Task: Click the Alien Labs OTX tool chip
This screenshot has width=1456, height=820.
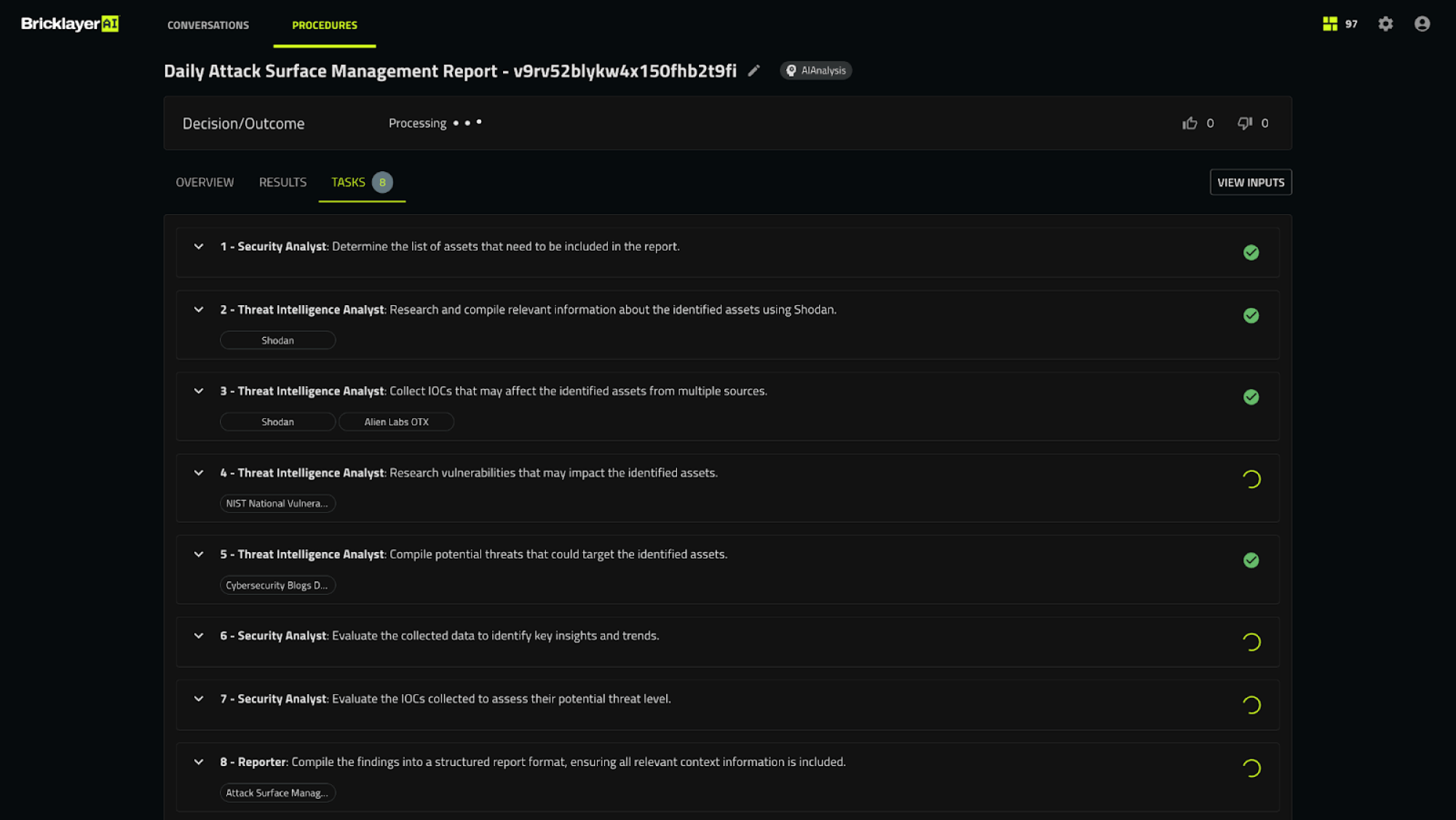Action: coord(396,422)
